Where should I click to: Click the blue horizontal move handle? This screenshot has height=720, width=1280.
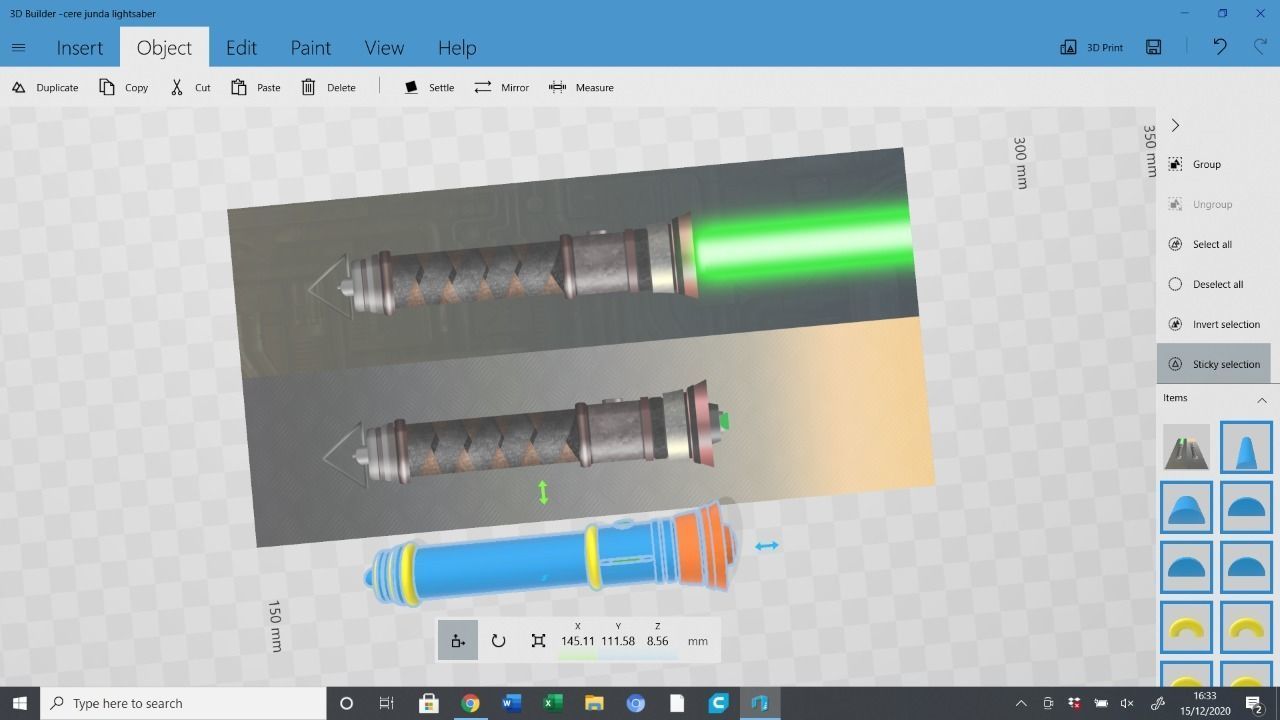tap(767, 545)
